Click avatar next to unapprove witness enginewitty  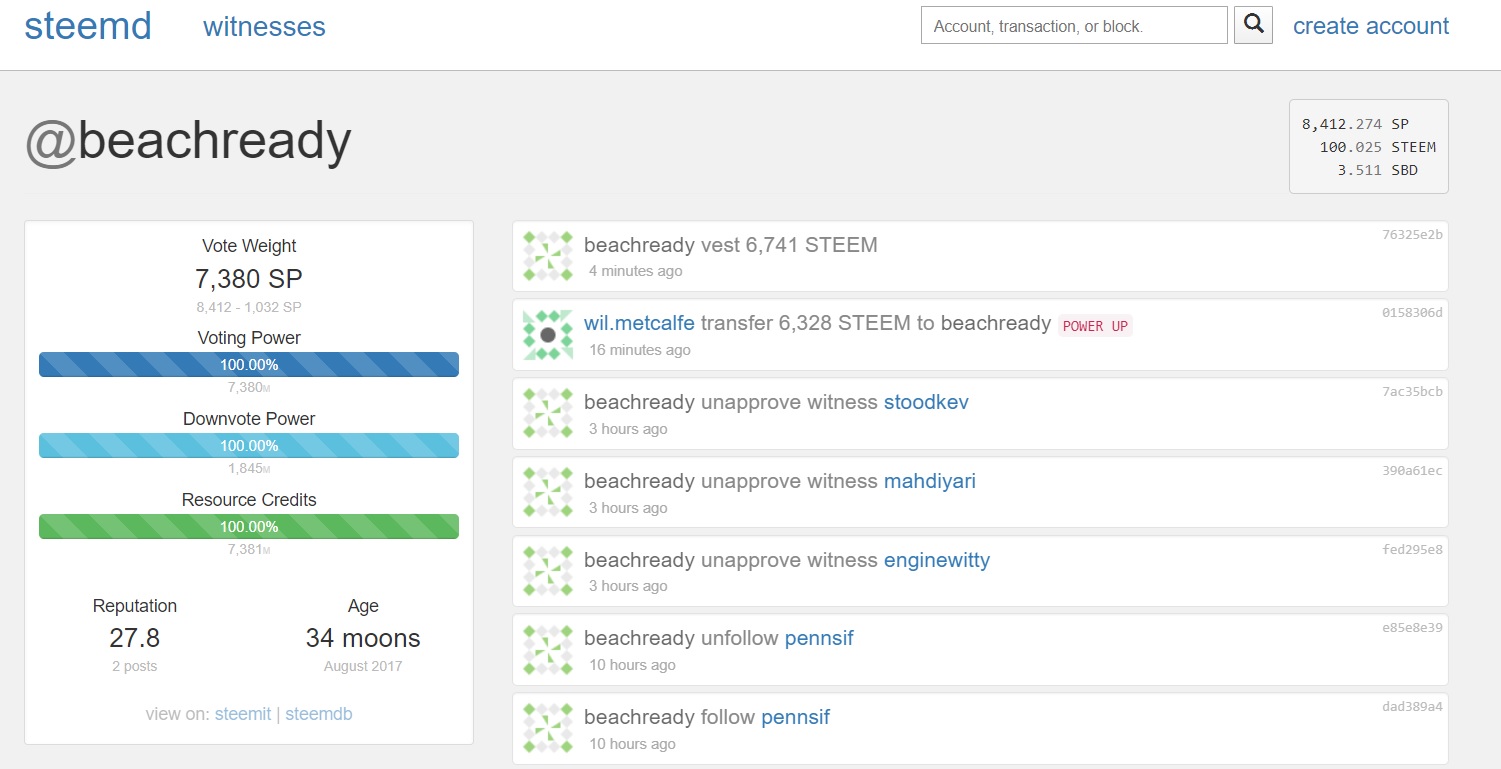click(548, 571)
